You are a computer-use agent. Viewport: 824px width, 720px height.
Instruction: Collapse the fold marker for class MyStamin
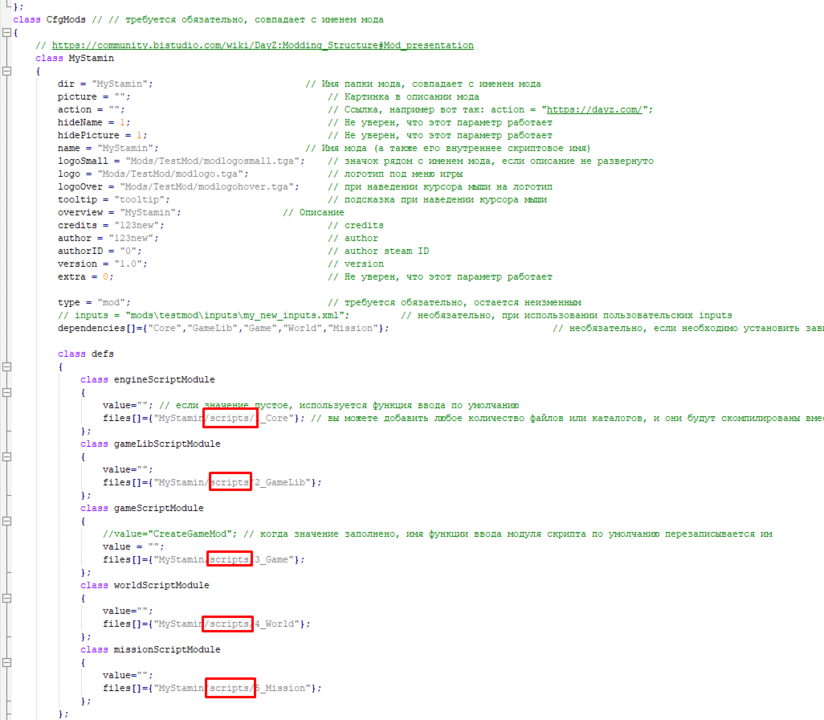[6, 71]
